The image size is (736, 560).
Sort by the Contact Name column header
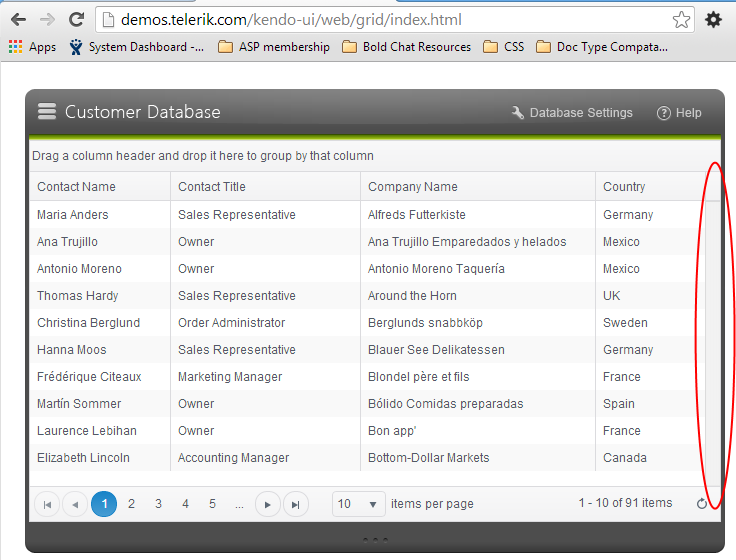77,187
